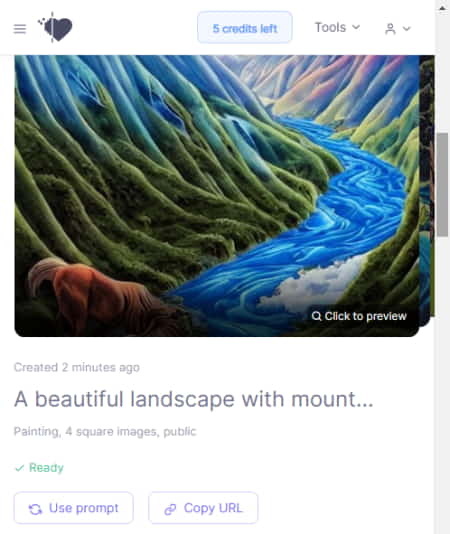
Task: Click the Copy URL button
Action: click(203, 508)
